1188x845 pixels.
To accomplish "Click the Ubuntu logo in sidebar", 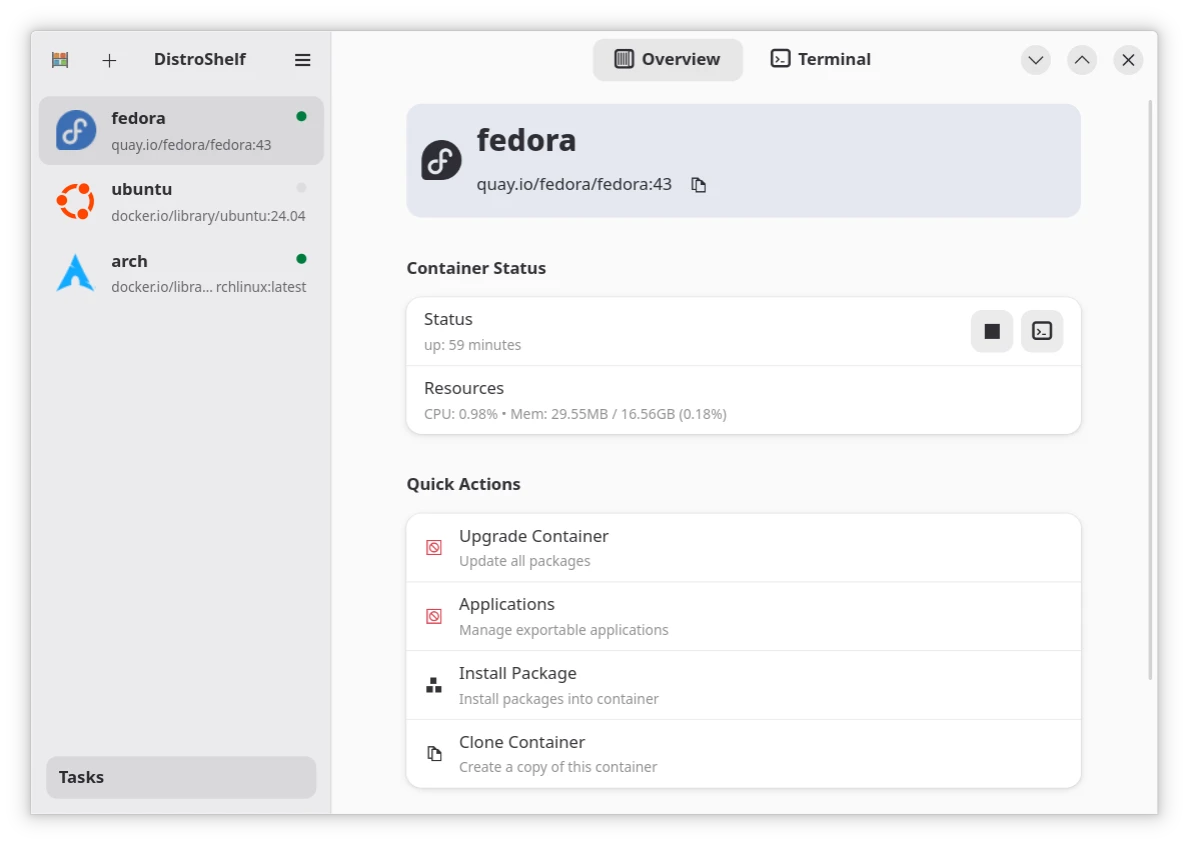I will [76, 202].
